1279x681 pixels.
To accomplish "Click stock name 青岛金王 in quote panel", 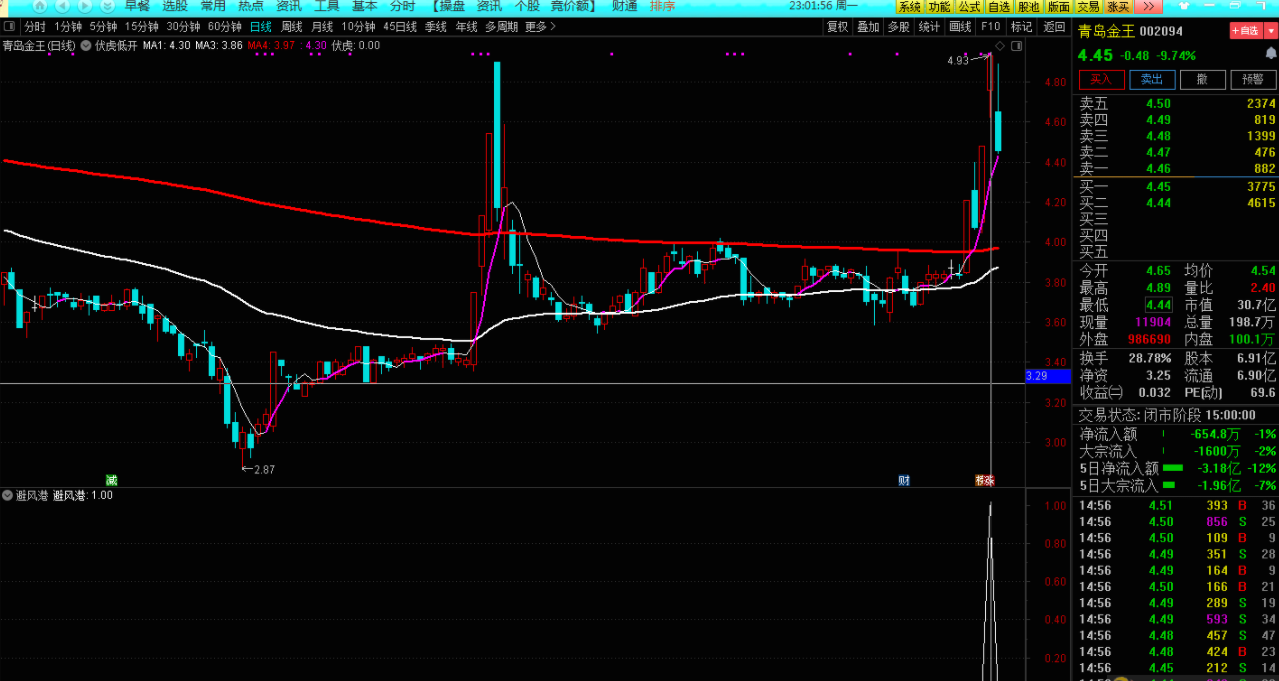I will pyautogui.click(x=1106, y=32).
